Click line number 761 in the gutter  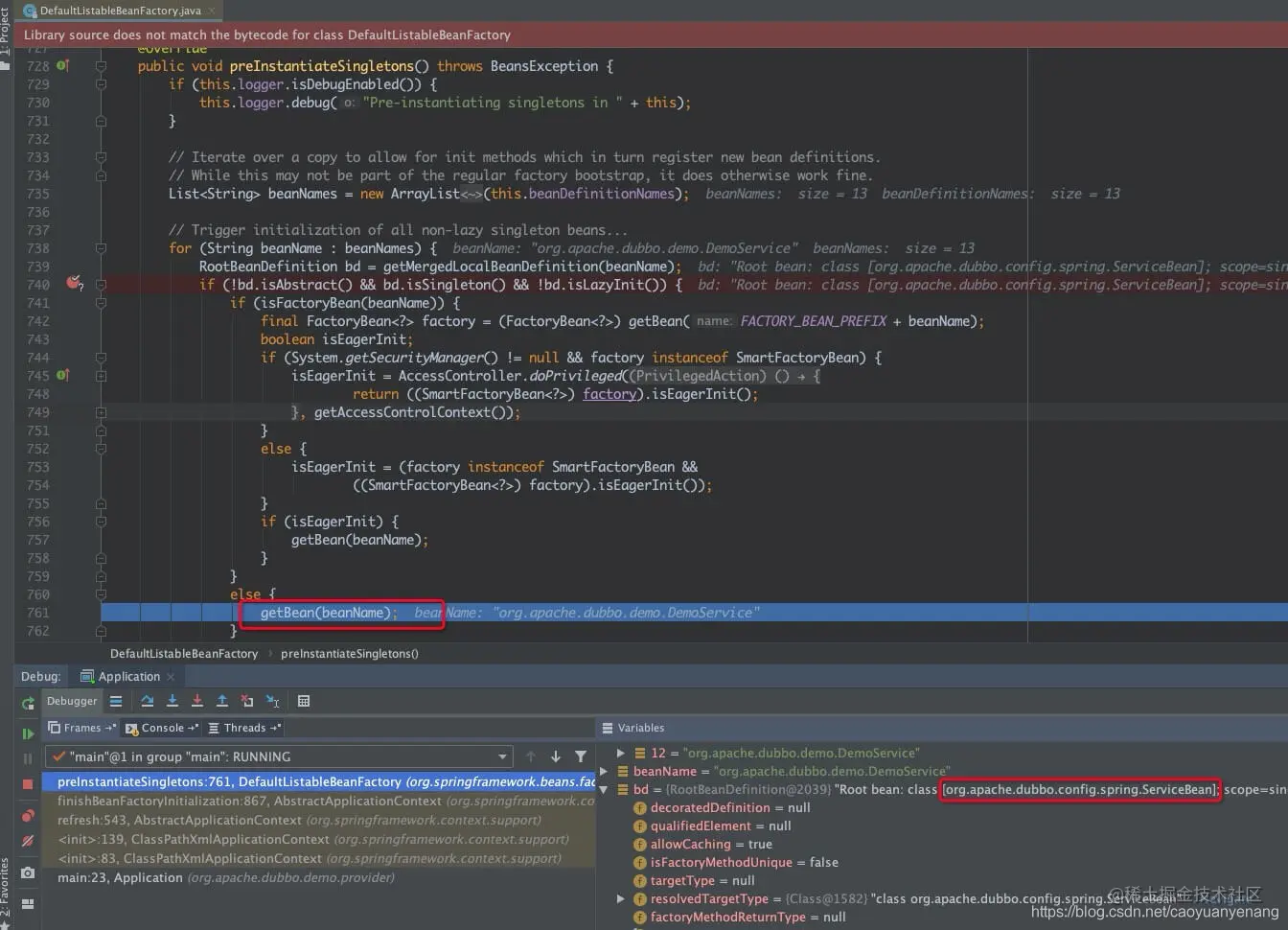[37, 613]
